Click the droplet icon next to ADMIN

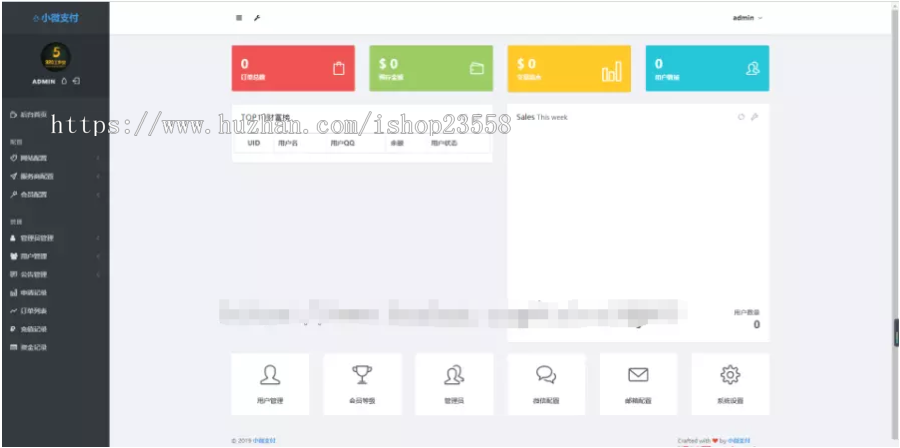tap(64, 81)
